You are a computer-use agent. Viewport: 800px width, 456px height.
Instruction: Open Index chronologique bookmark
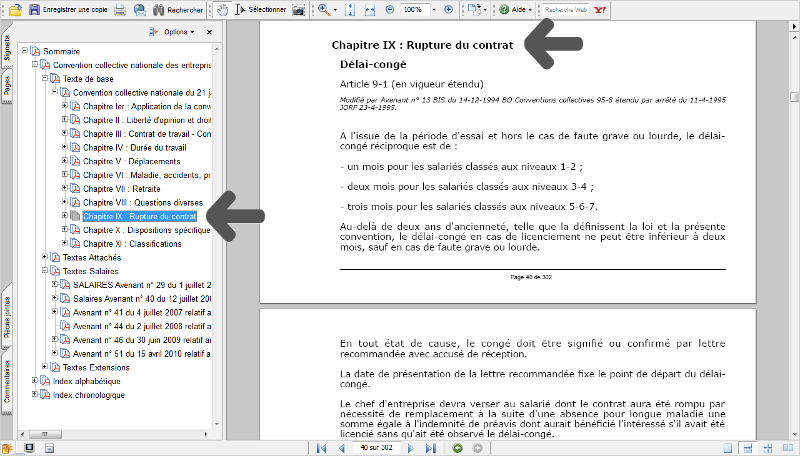coord(89,395)
